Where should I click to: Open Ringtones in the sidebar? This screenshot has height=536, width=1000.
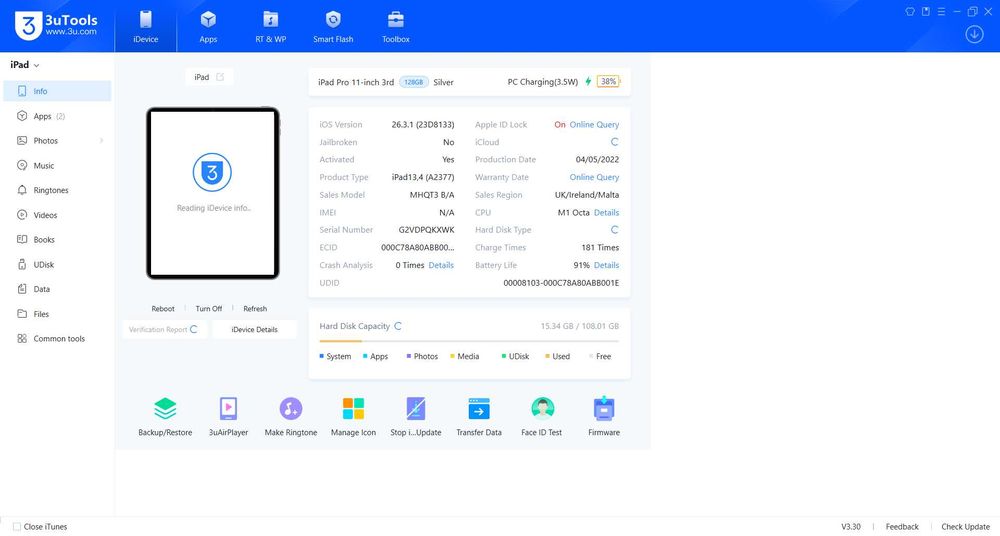pyautogui.click(x=57, y=190)
